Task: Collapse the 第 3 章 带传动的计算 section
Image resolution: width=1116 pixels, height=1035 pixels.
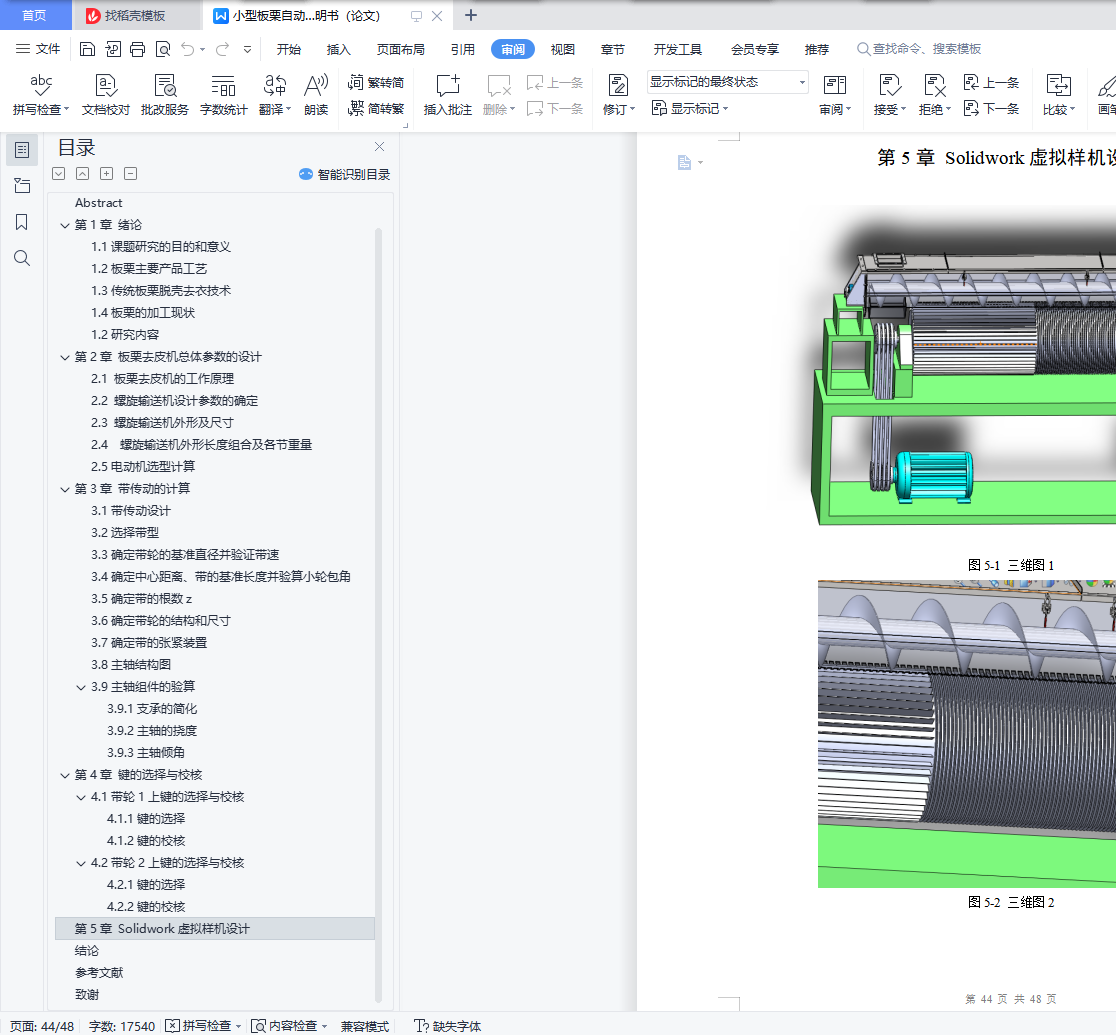Action: coord(65,489)
